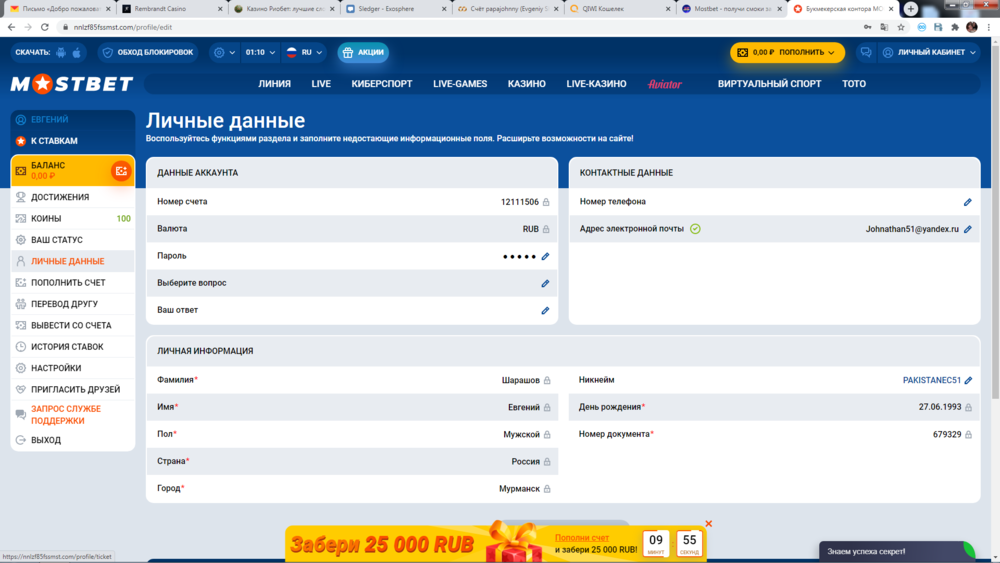The width and height of the screenshot is (1000, 563).
Task: Click lock icon beside account number
Action: coord(546,202)
